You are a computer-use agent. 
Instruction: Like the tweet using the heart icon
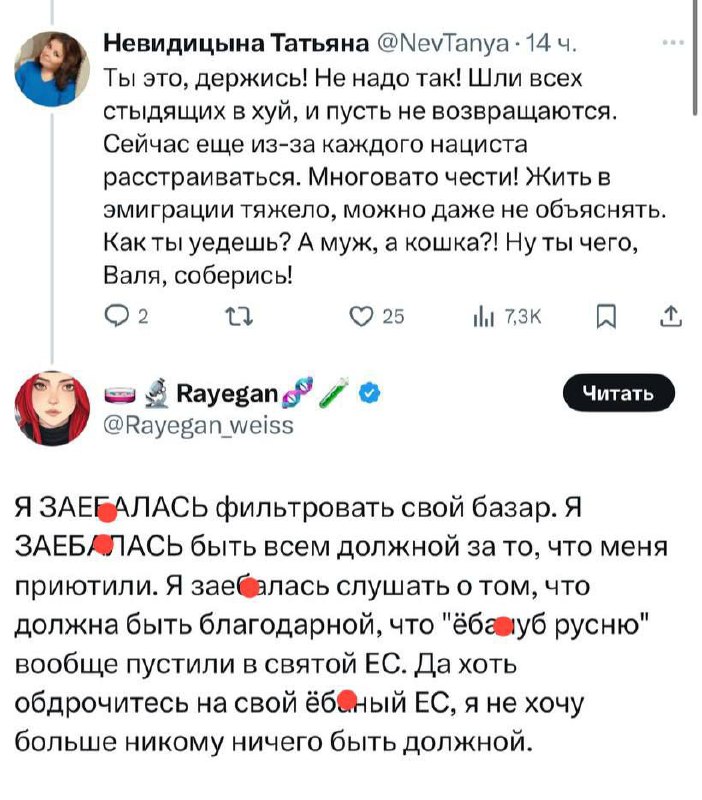(363, 318)
